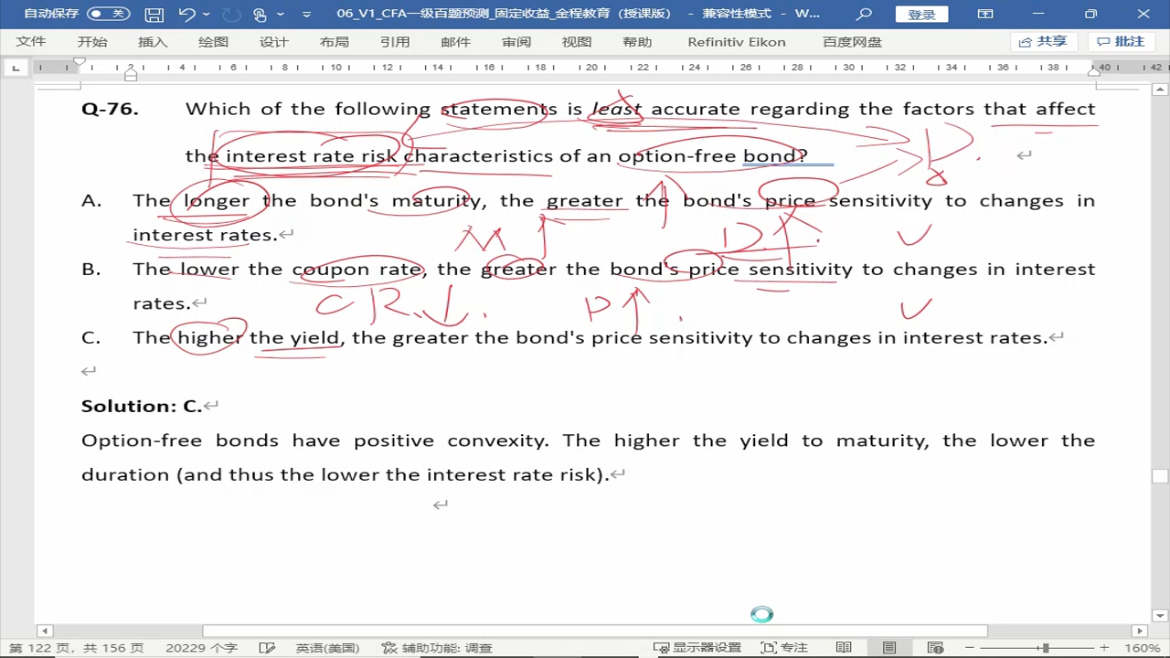
Task: Open the 百度网盘 tab
Action: pos(852,42)
